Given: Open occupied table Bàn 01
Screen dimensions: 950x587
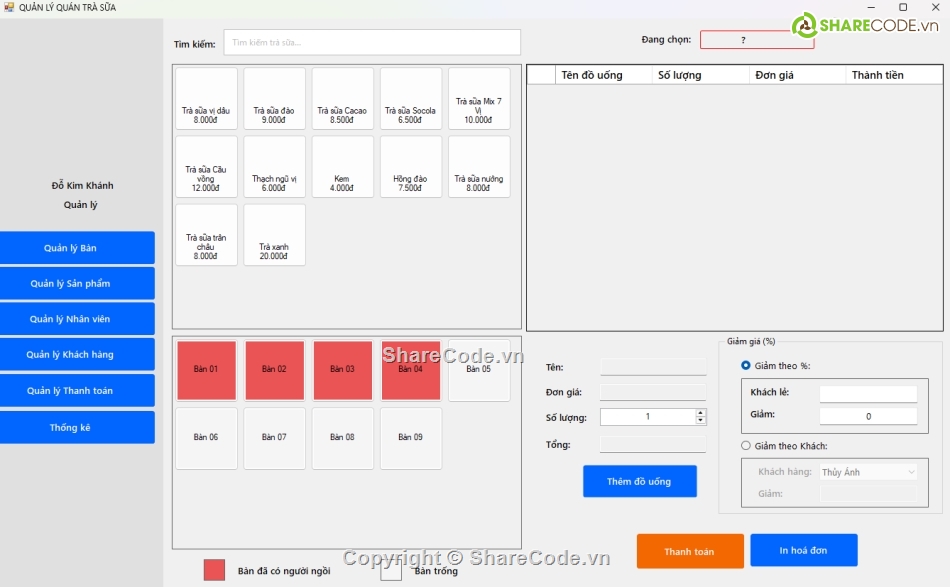Looking at the screenshot, I should [x=206, y=370].
